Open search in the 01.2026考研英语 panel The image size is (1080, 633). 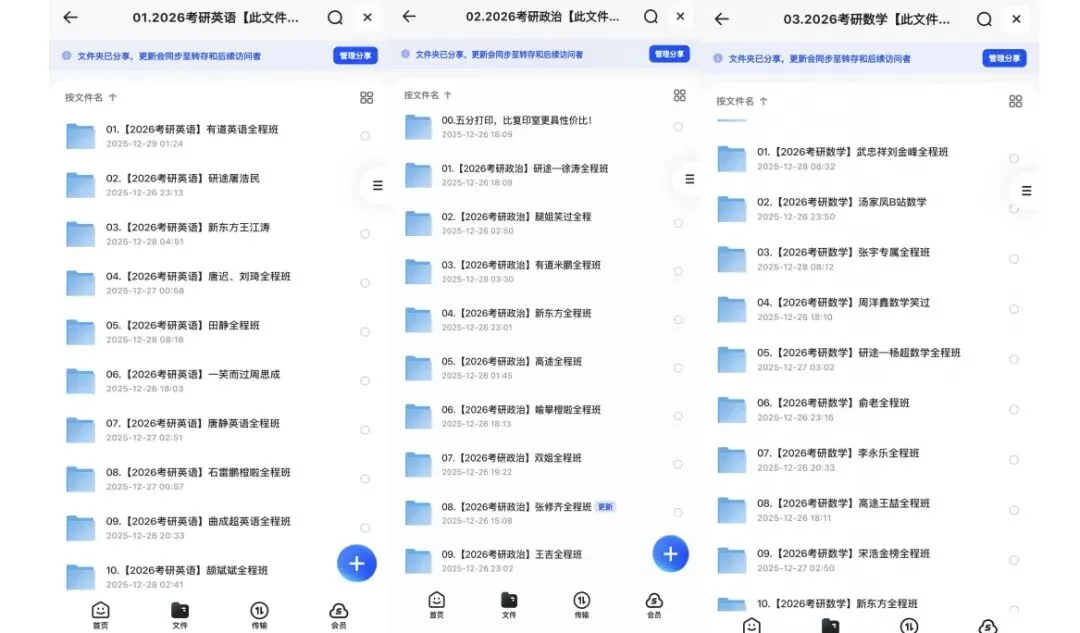tap(335, 17)
